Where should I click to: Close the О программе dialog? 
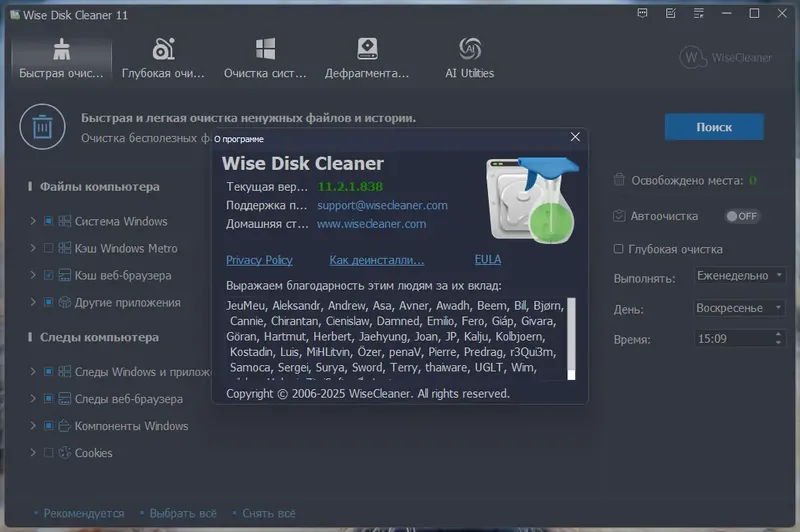click(575, 137)
